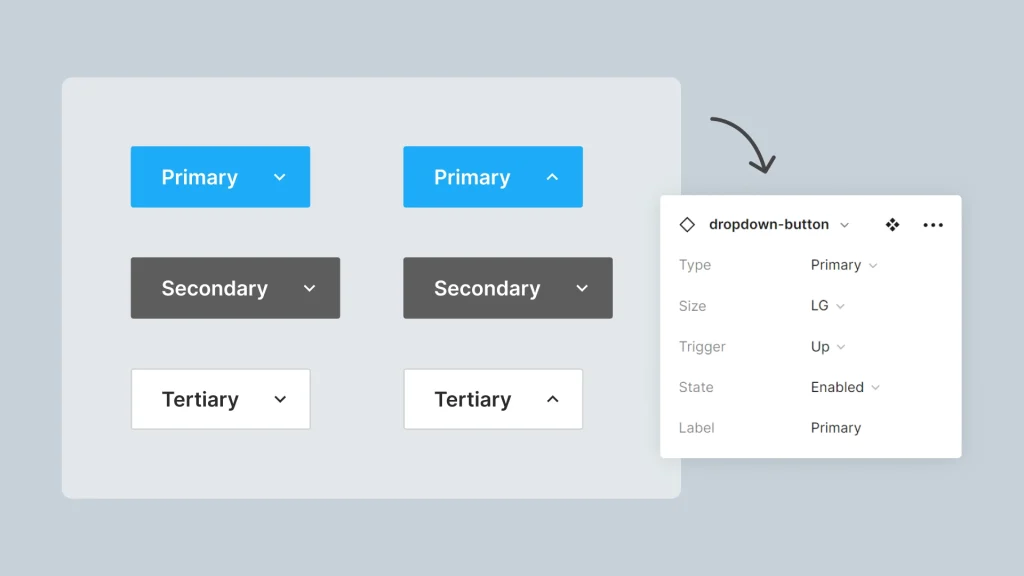Click chevron down on right Secondary button
Screen dimensions: 1024x576
582,289
